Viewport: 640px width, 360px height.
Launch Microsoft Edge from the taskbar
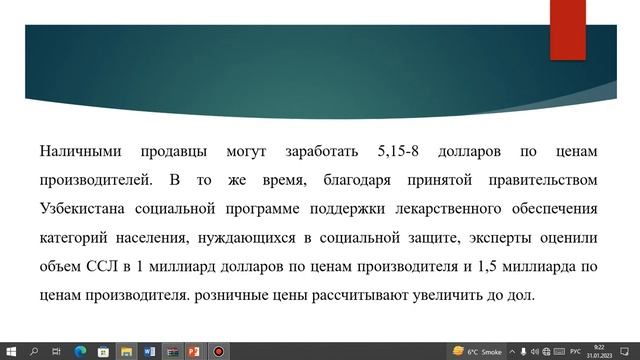[x=80, y=351]
